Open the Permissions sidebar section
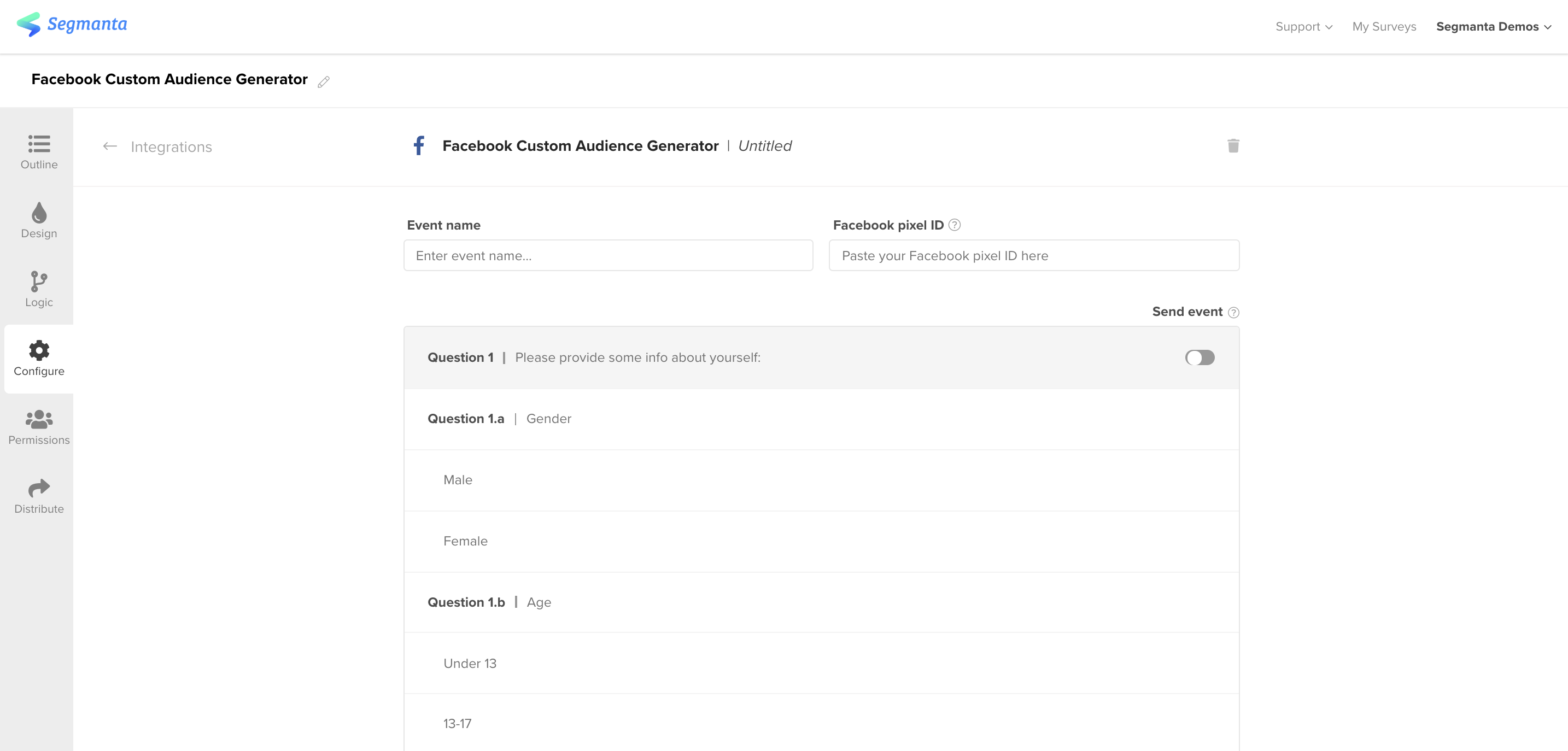The width and height of the screenshot is (1568, 751). [39, 427]
